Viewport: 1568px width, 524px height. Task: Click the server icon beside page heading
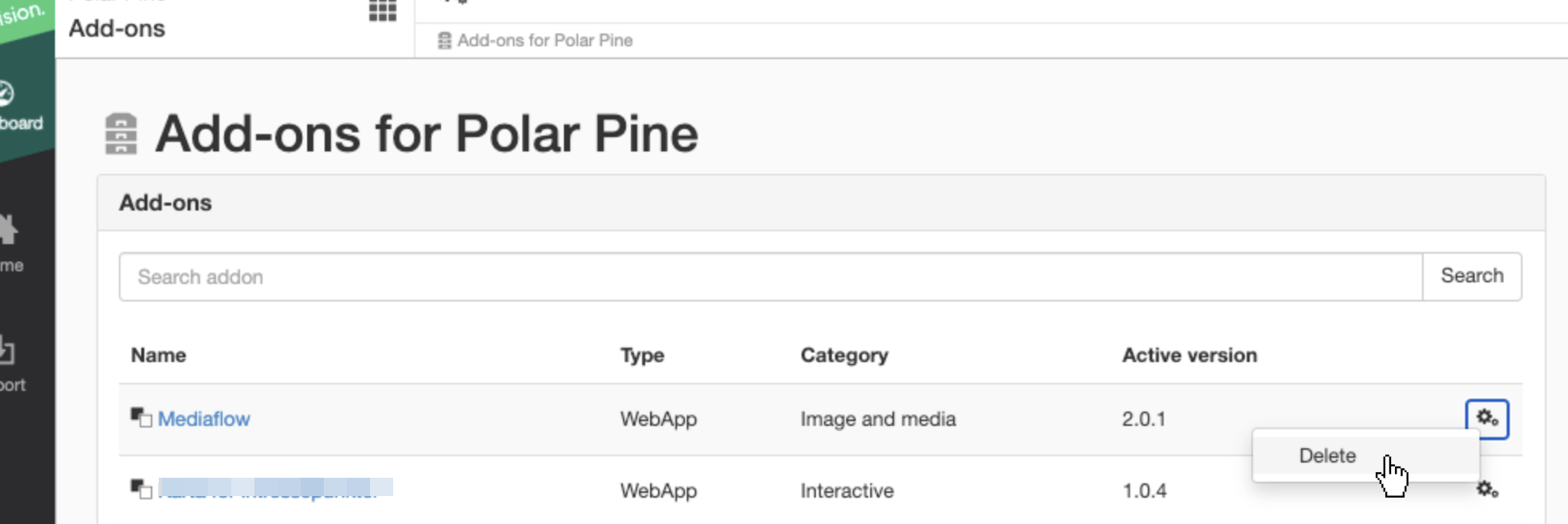point(121,133)
